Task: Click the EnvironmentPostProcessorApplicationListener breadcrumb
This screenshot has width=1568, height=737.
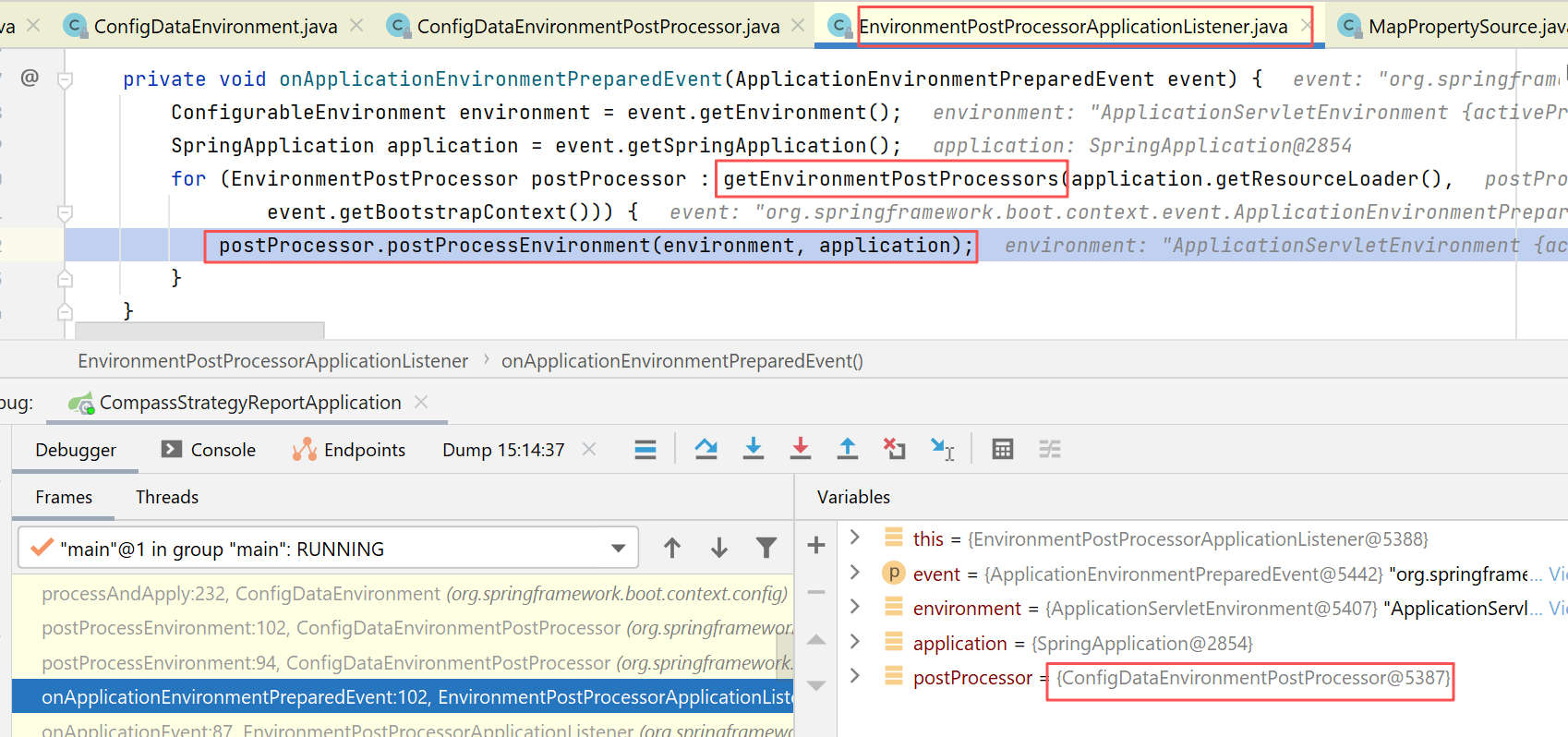Action: 272,361
